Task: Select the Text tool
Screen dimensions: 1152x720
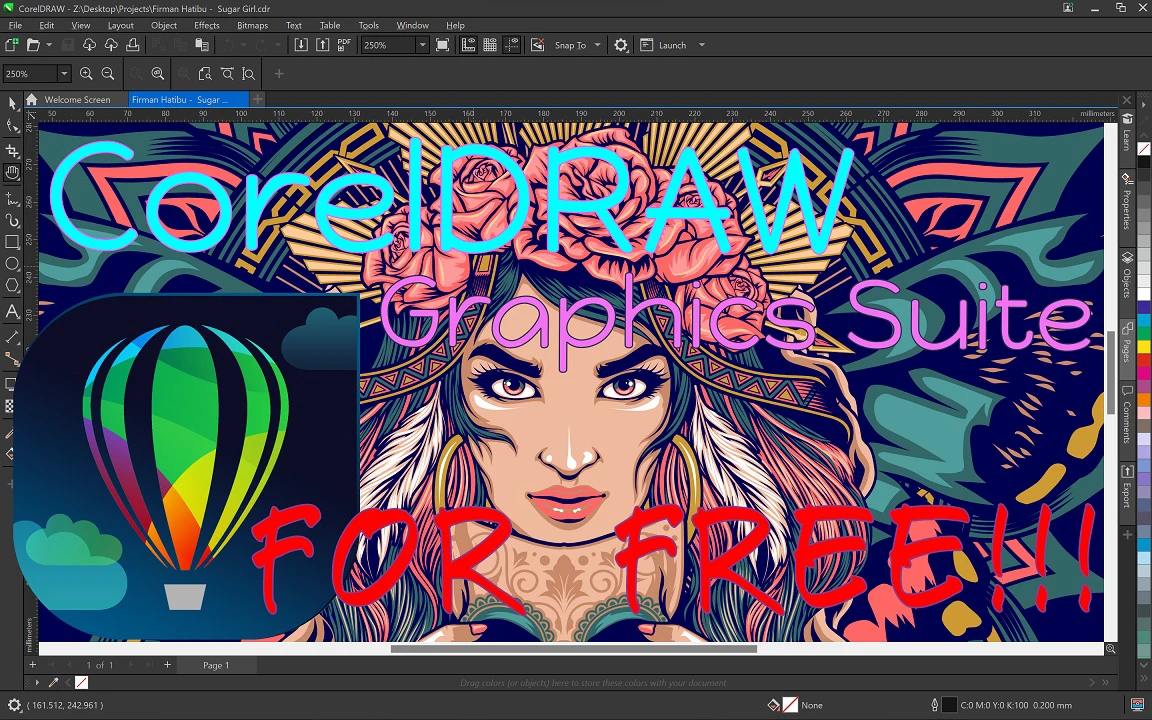Action: pyautogui.click(x=12, y=312)
